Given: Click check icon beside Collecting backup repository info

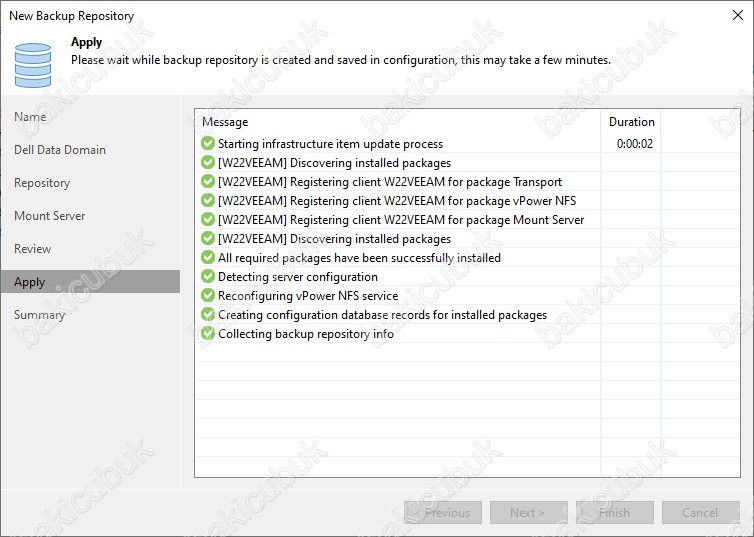Looking at the screenshot, I should [x=208, y=333].
